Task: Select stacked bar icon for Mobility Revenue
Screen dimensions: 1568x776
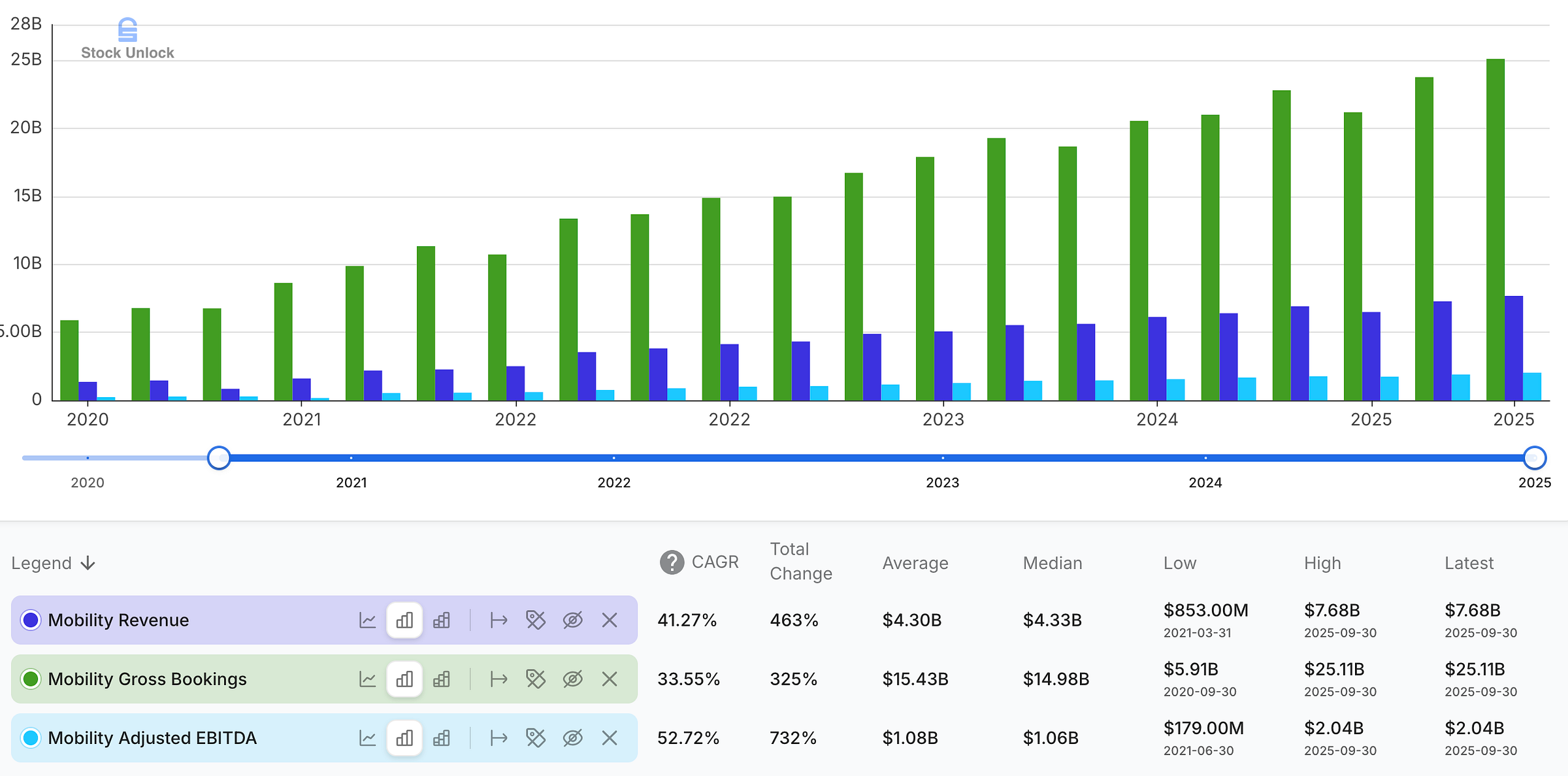Action: pos(442,620)
